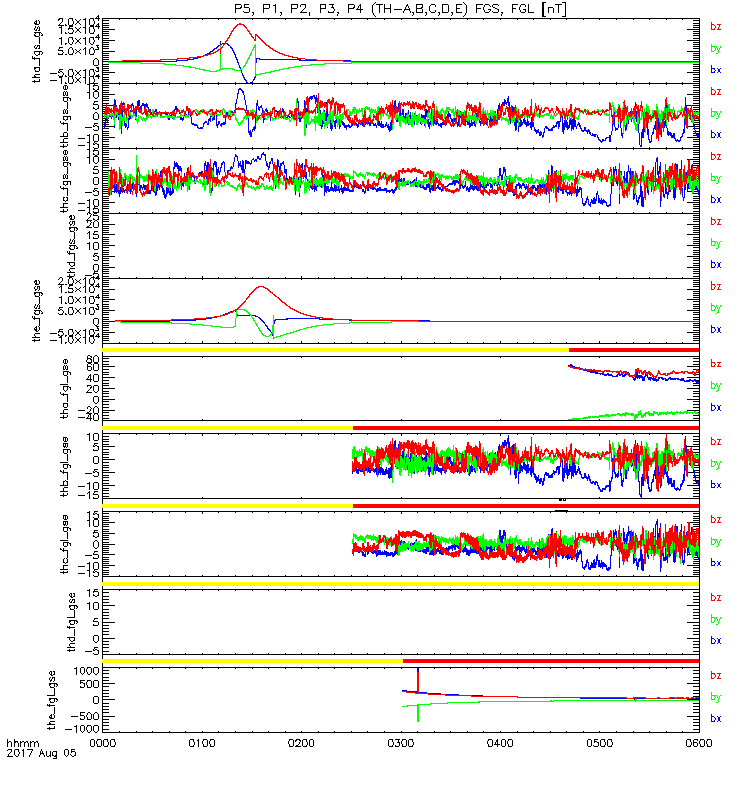
Task: Click the '0500' time axis label
Action: (x=599, y=743)
